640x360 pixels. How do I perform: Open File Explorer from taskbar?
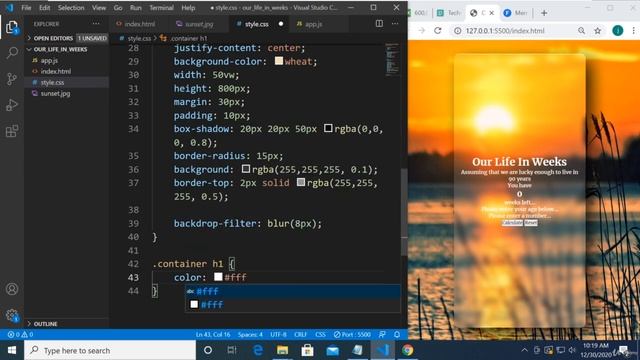click(x=282, y=350)
